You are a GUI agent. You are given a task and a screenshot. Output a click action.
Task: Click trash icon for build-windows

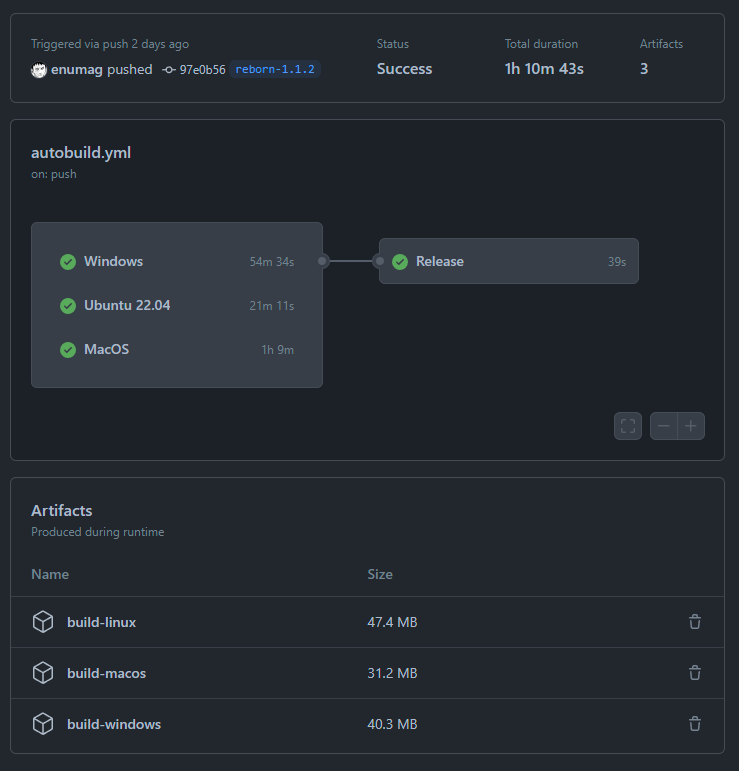point(695,724)
